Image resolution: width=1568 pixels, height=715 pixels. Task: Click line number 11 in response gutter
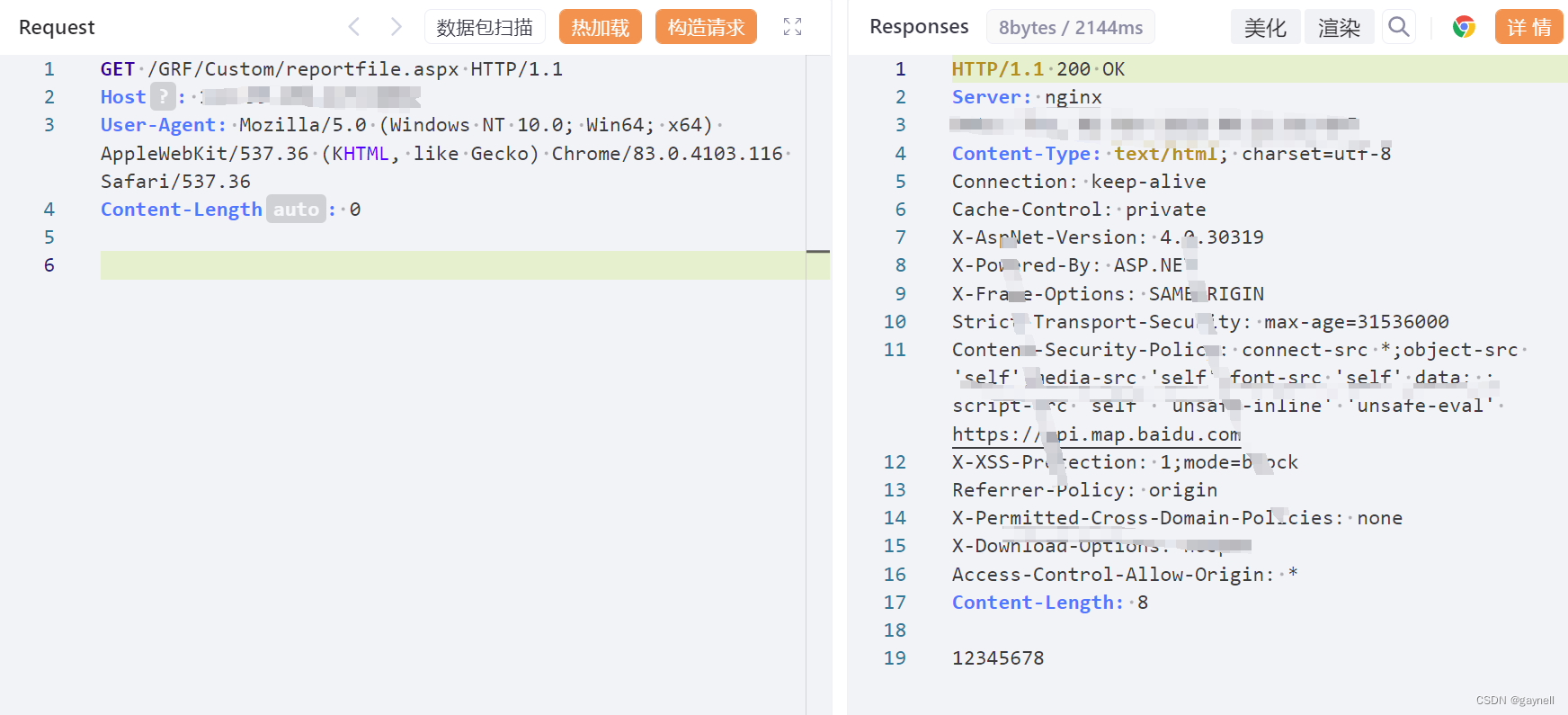pyautogui.click(x=895, y=349)
